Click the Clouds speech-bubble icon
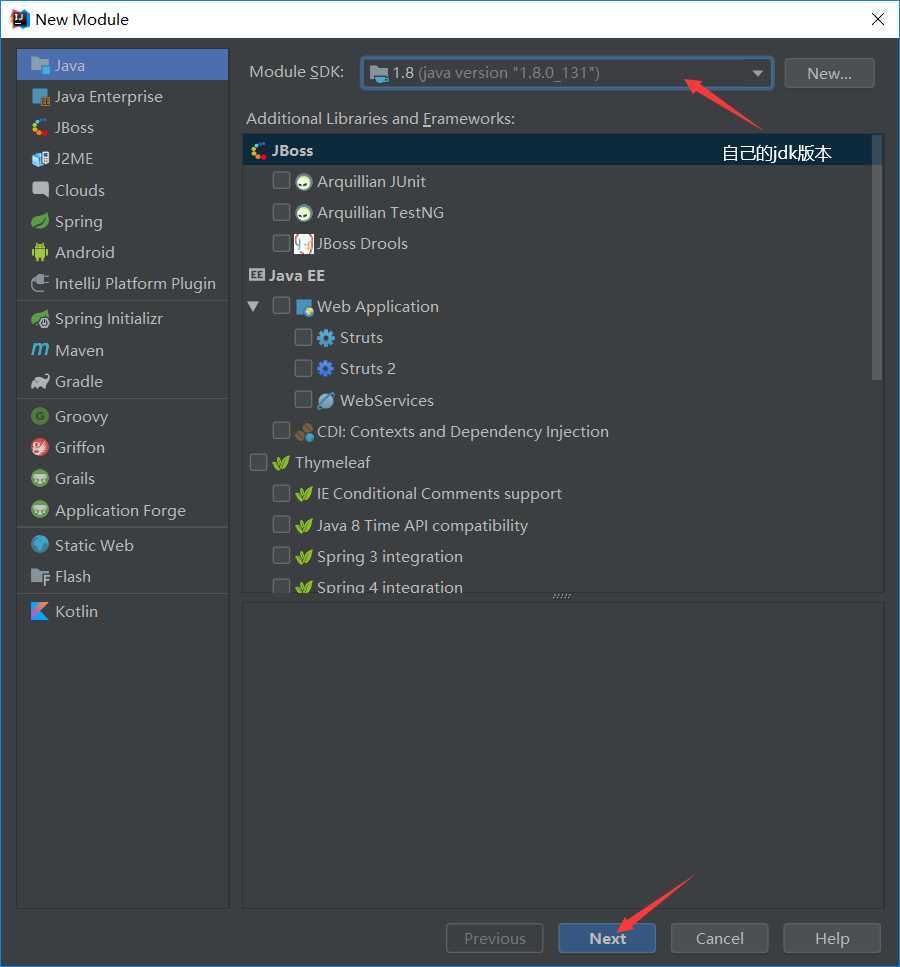The height and width of the screenshot is (967, 900). (40, 189)
